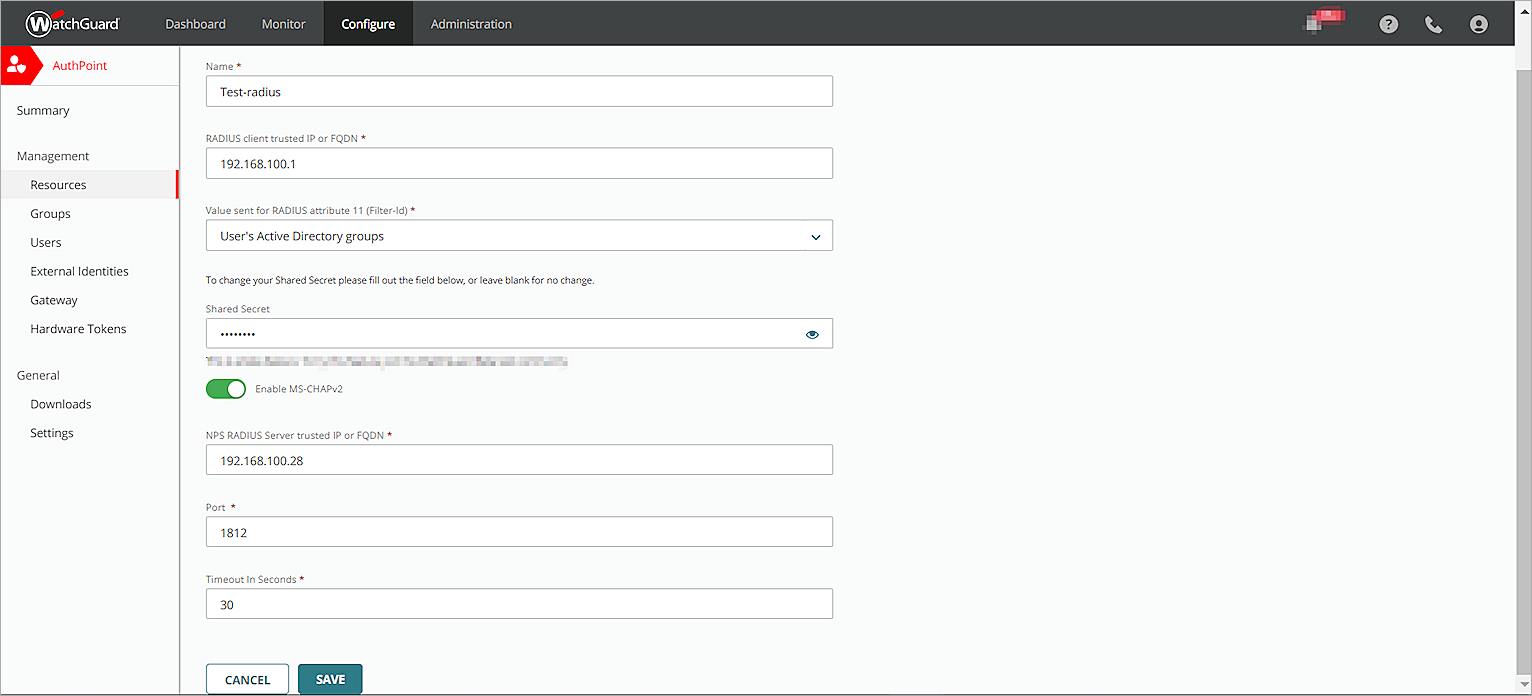Go to the Downloads section
This screenshot has height=696, width=1532.
[60, 403]
